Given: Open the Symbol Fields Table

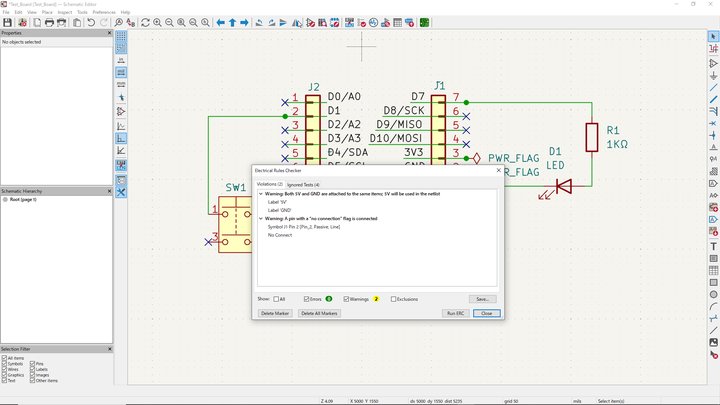Looking at the screenshot, I should (x=398, y=22).
